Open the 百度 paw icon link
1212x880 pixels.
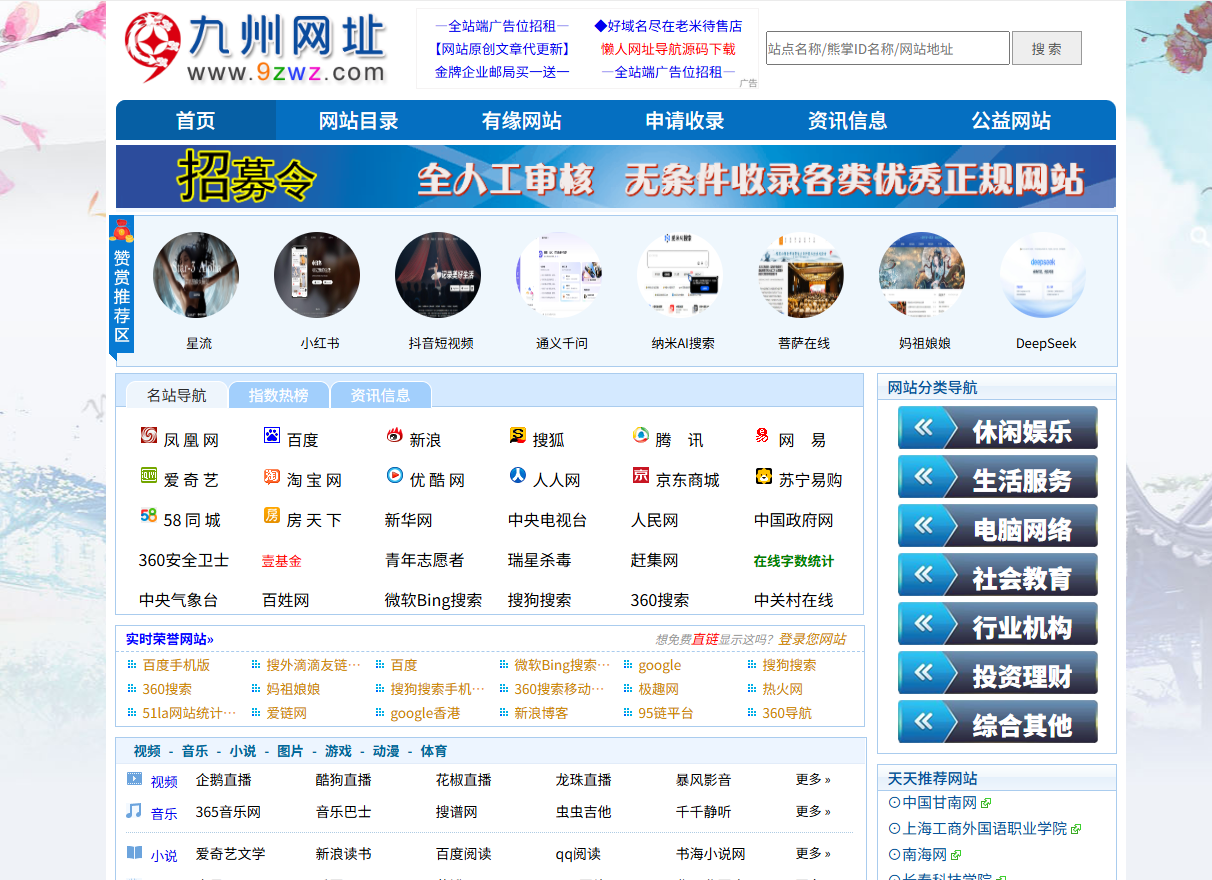click(272, 435)
